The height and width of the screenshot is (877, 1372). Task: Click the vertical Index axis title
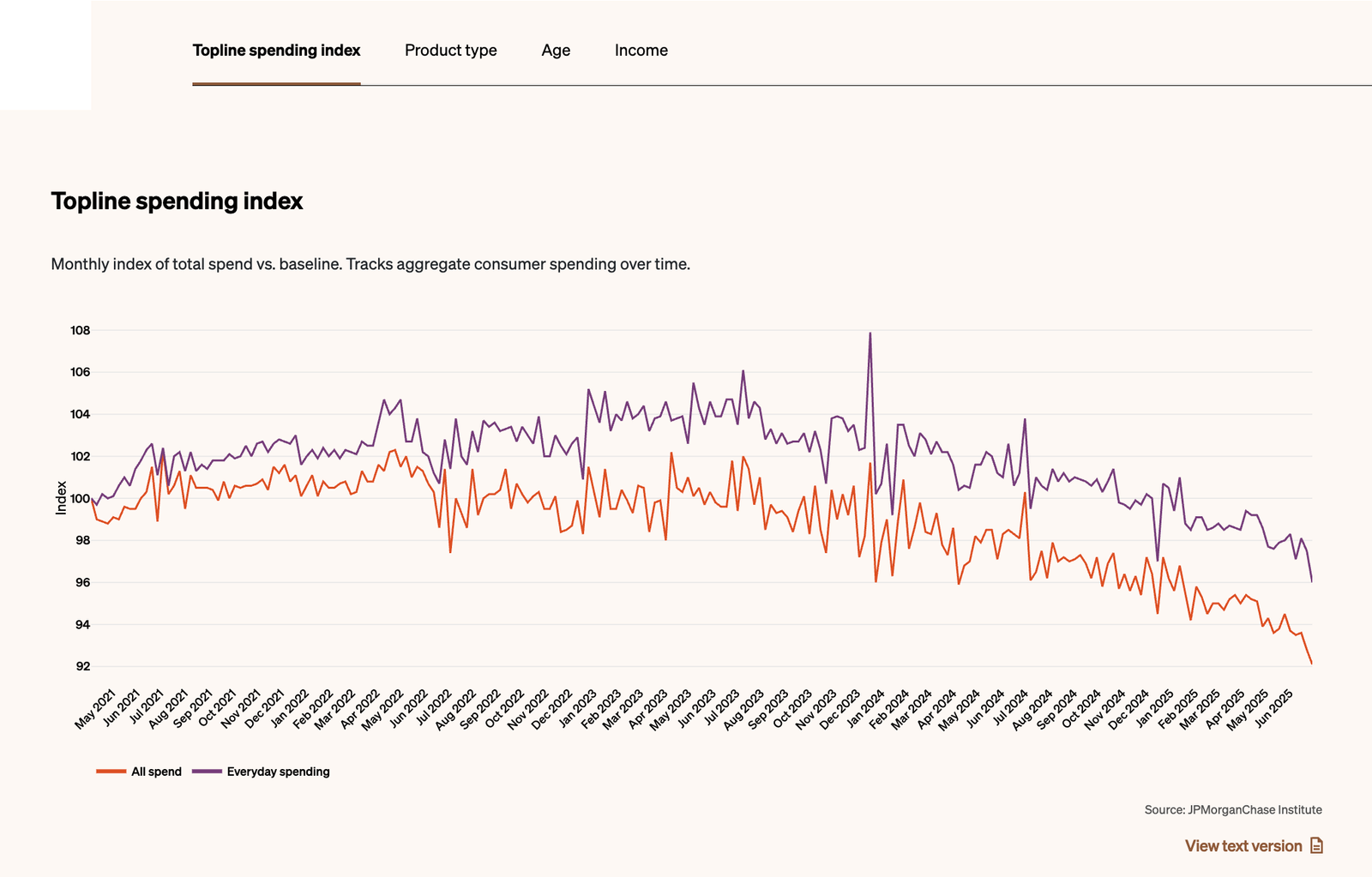coord(61,498)
